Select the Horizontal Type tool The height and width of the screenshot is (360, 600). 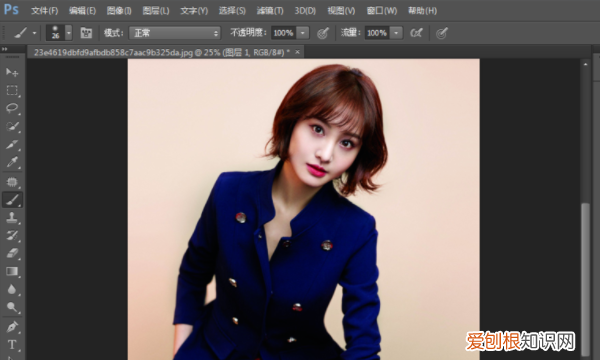point(12,345)
